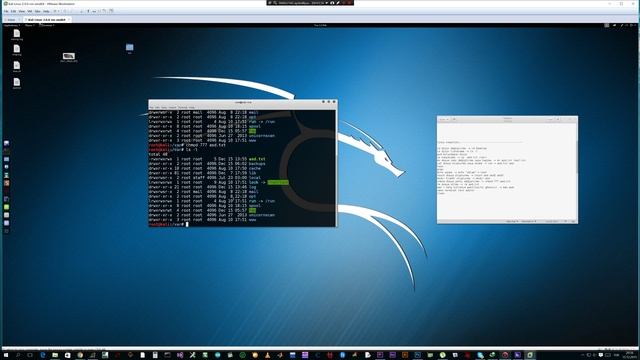Image resolution: width=640 pixels, height=360 pixels.
Task: Open the terminal window Edit menu
Action: coord(157,107)
